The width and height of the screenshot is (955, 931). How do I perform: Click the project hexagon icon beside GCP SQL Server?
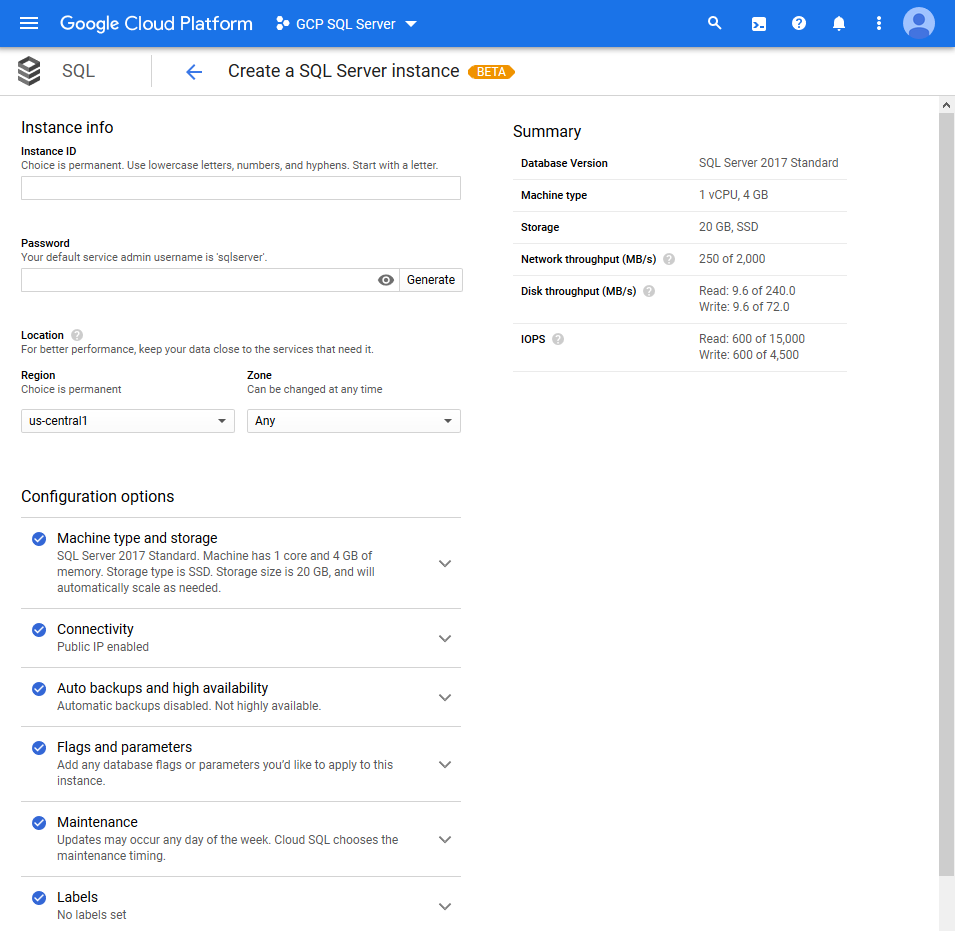pyautogui.click(x=282, y=23)
